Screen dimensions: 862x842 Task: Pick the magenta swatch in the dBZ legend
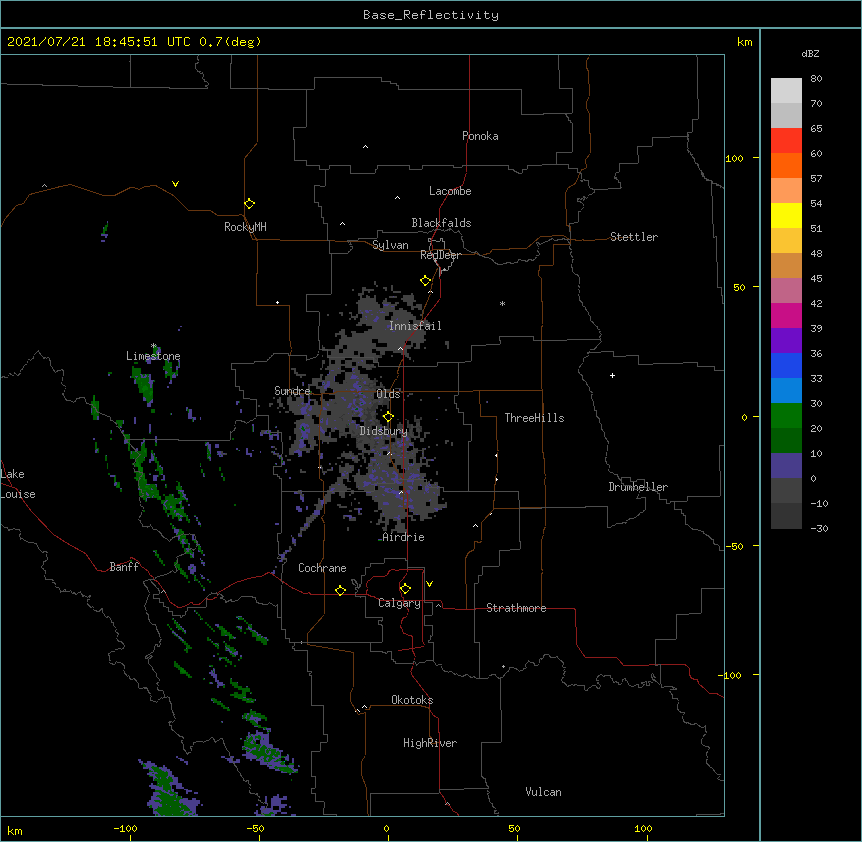pos(786,315)
